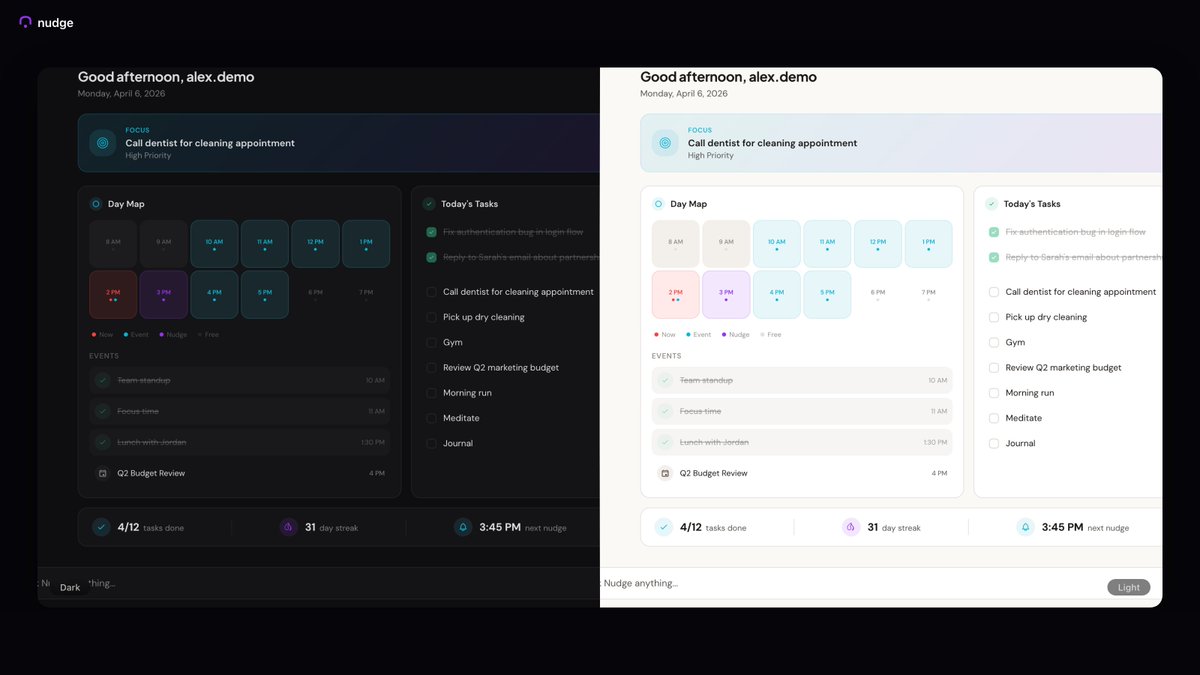Click Journal task text in dark panel
Screen dimensions: 1200x675
(x=458, y=443)
